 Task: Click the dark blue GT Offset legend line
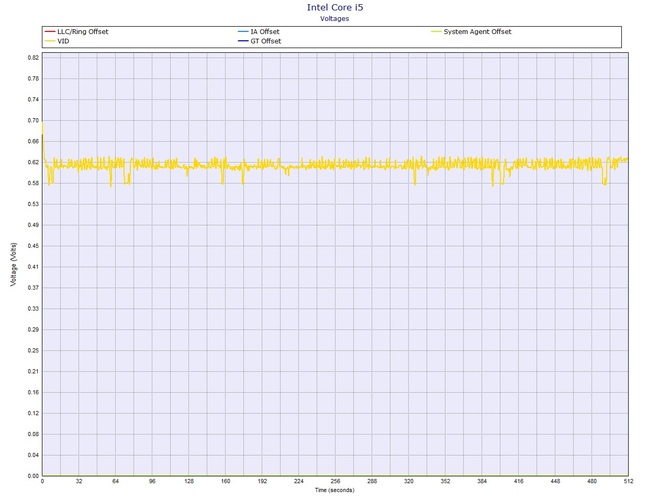[x=243, y=41]
